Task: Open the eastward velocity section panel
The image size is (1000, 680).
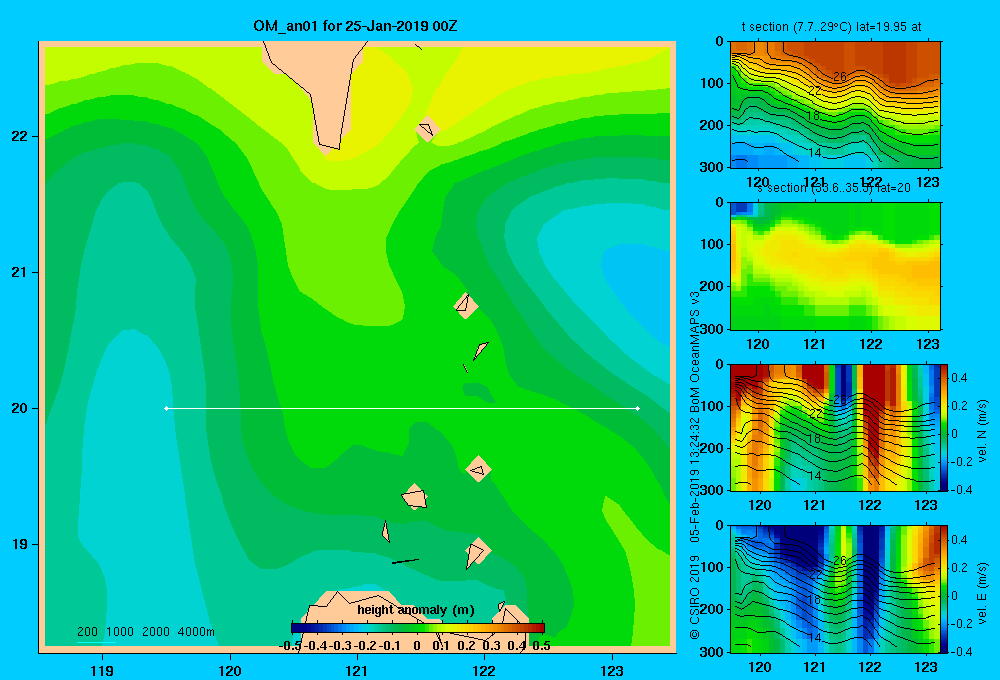Action: (x=835, y=589)
